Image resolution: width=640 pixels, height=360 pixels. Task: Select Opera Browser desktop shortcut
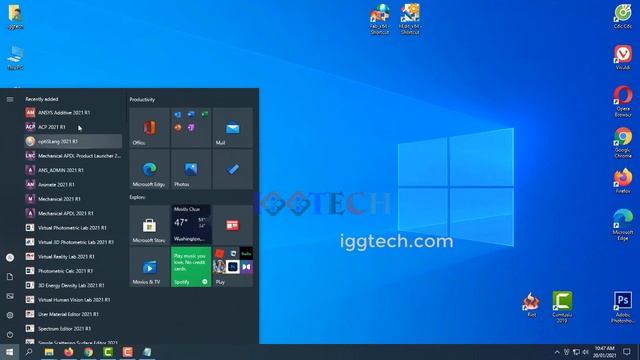pyautogui.click(x=622, y=101)
